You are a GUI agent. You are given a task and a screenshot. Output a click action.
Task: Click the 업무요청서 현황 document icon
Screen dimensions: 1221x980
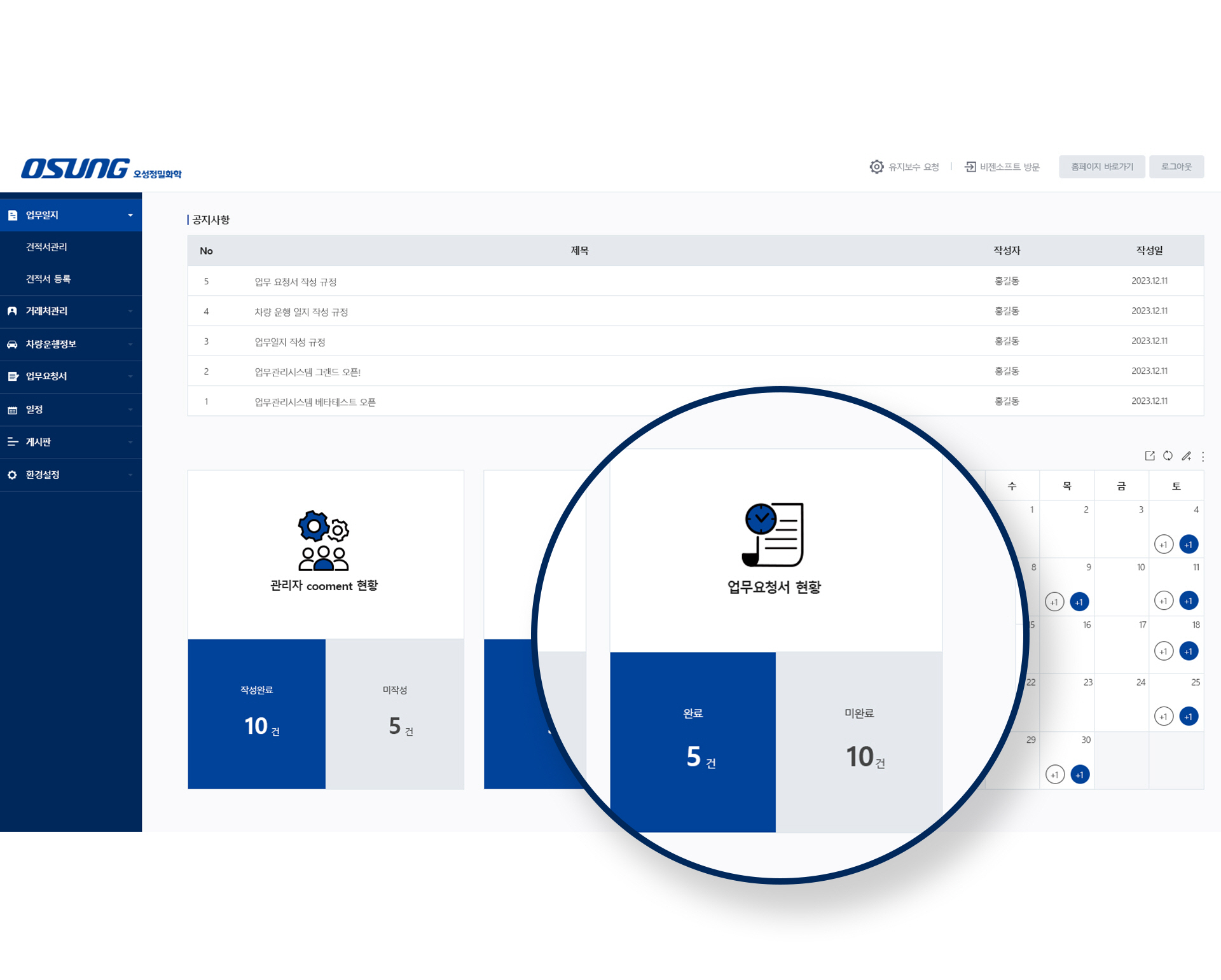[x=773, y=534]
